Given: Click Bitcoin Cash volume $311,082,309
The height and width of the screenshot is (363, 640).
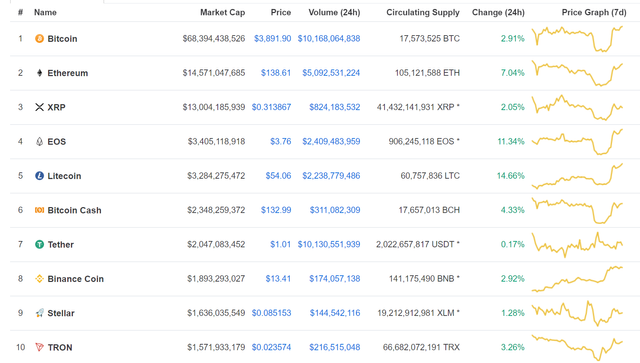Looking at the screenshot, I should [335, 210].
